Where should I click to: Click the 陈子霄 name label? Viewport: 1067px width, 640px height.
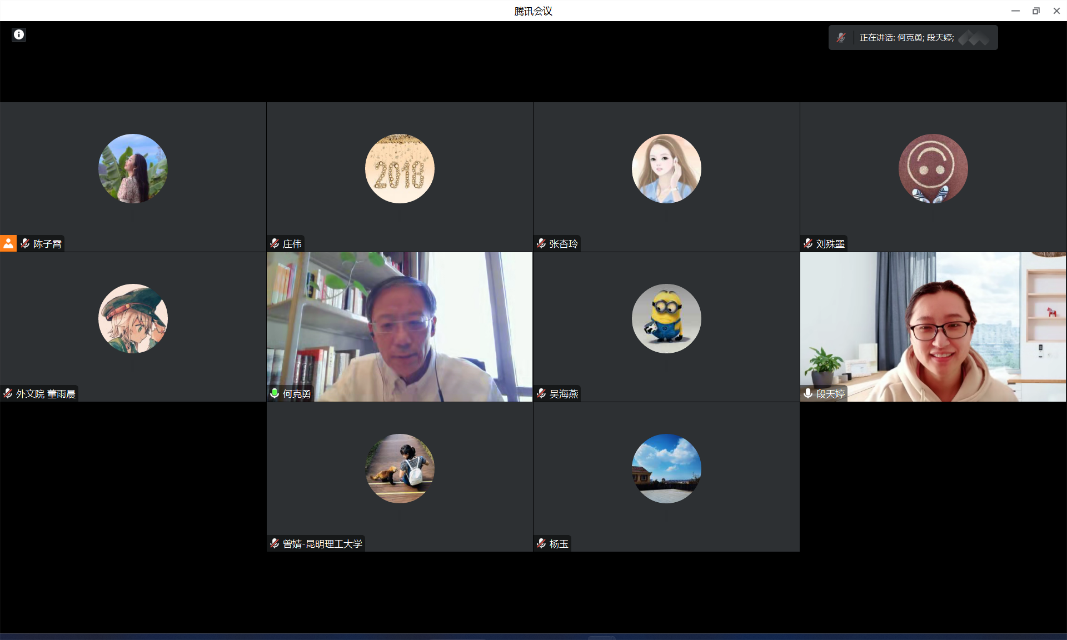coord(47,244)
